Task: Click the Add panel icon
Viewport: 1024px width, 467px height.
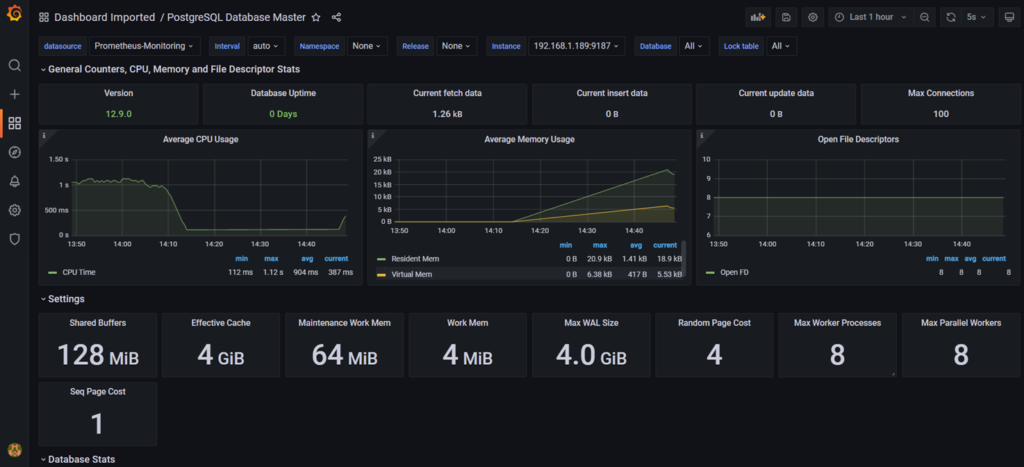Action: (x=758, y=17)
